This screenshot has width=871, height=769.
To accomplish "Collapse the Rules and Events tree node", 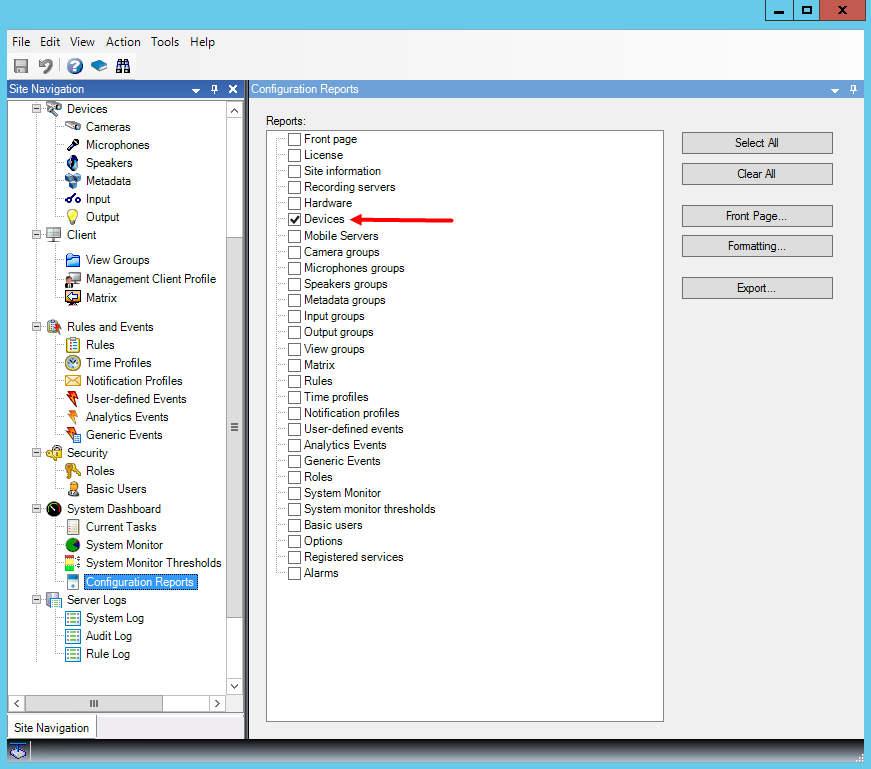I will click(38, 327).
